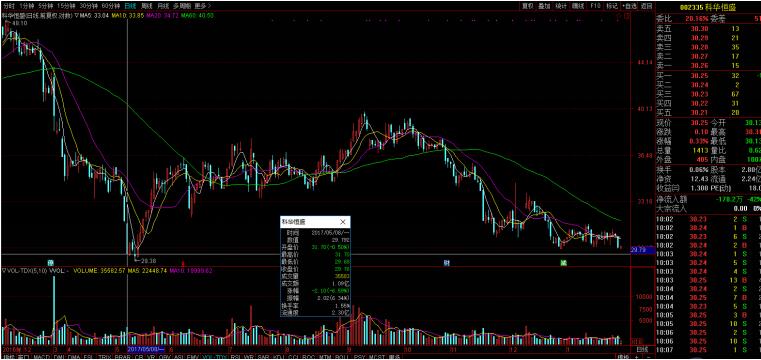The height and width of the screenshot is (360, 761).
Task: Select the RSI indicator tab
Action: 236,356
